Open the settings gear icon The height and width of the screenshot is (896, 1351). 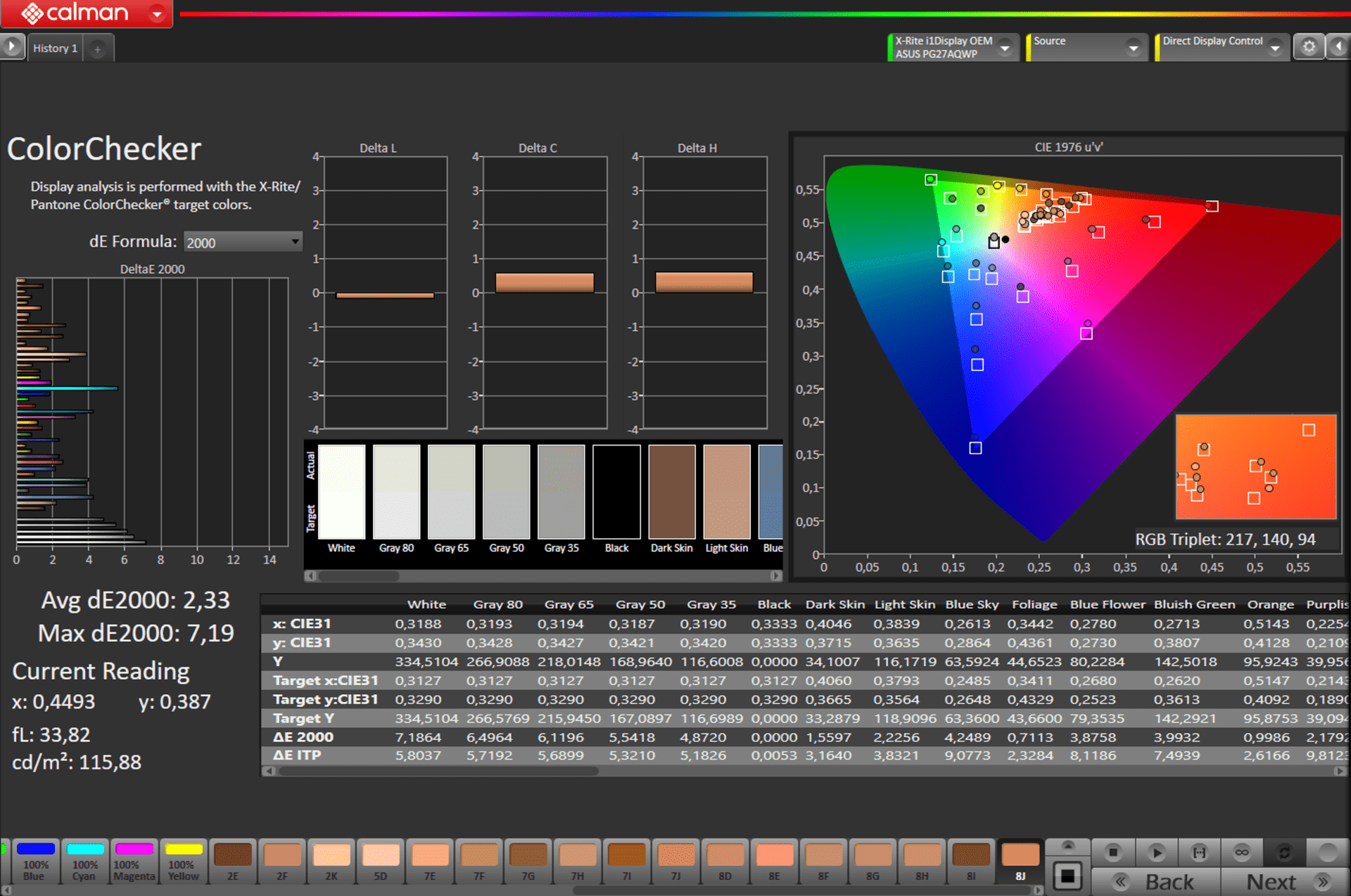pyautogui.click(x=1309, y=47)
